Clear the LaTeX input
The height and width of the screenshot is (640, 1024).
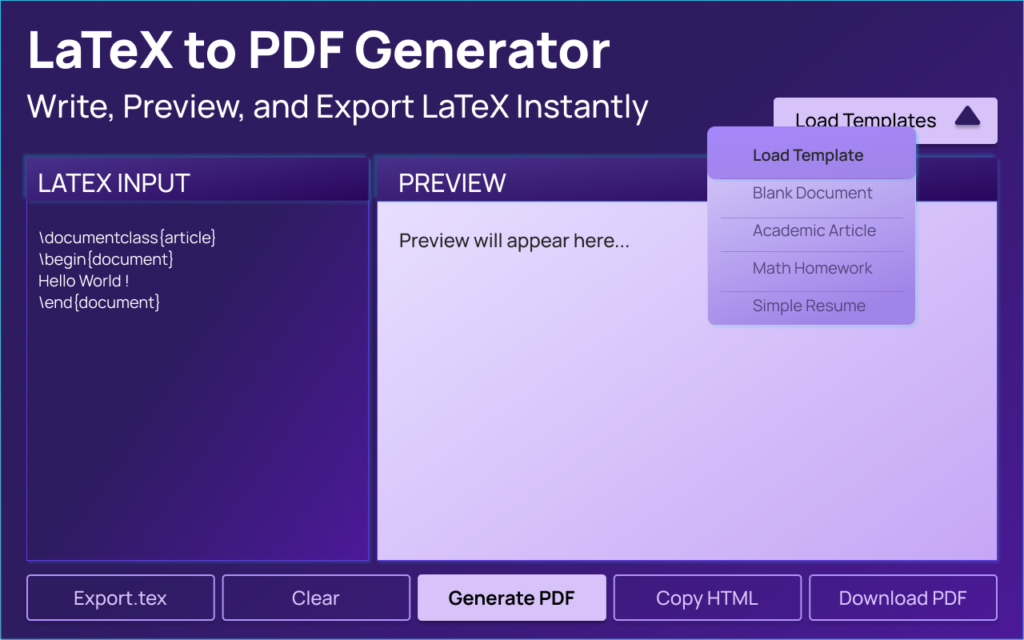pos(316,598)
